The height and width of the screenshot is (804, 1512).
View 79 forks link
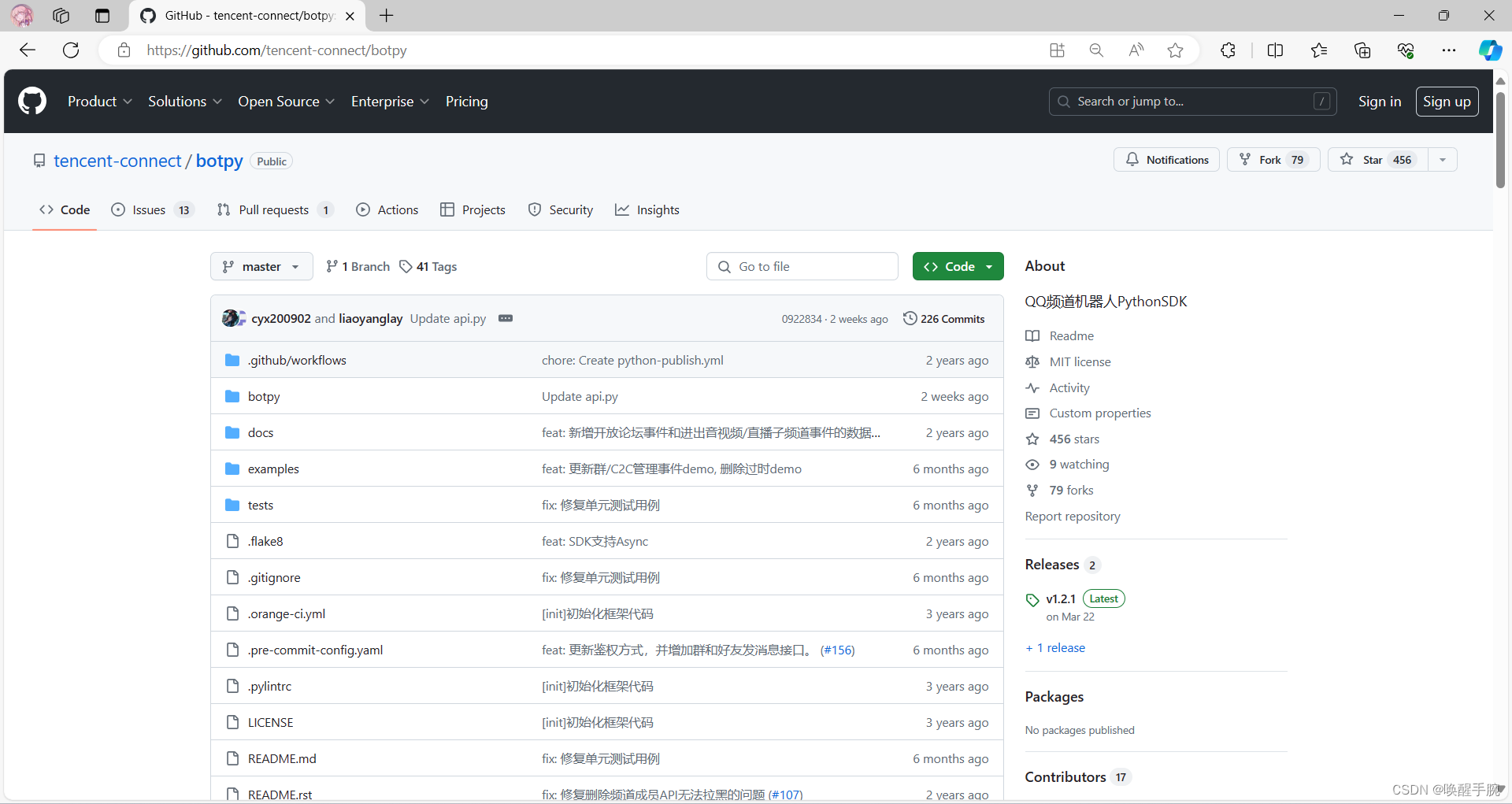pyautogui.click(x=1071, y=490)
